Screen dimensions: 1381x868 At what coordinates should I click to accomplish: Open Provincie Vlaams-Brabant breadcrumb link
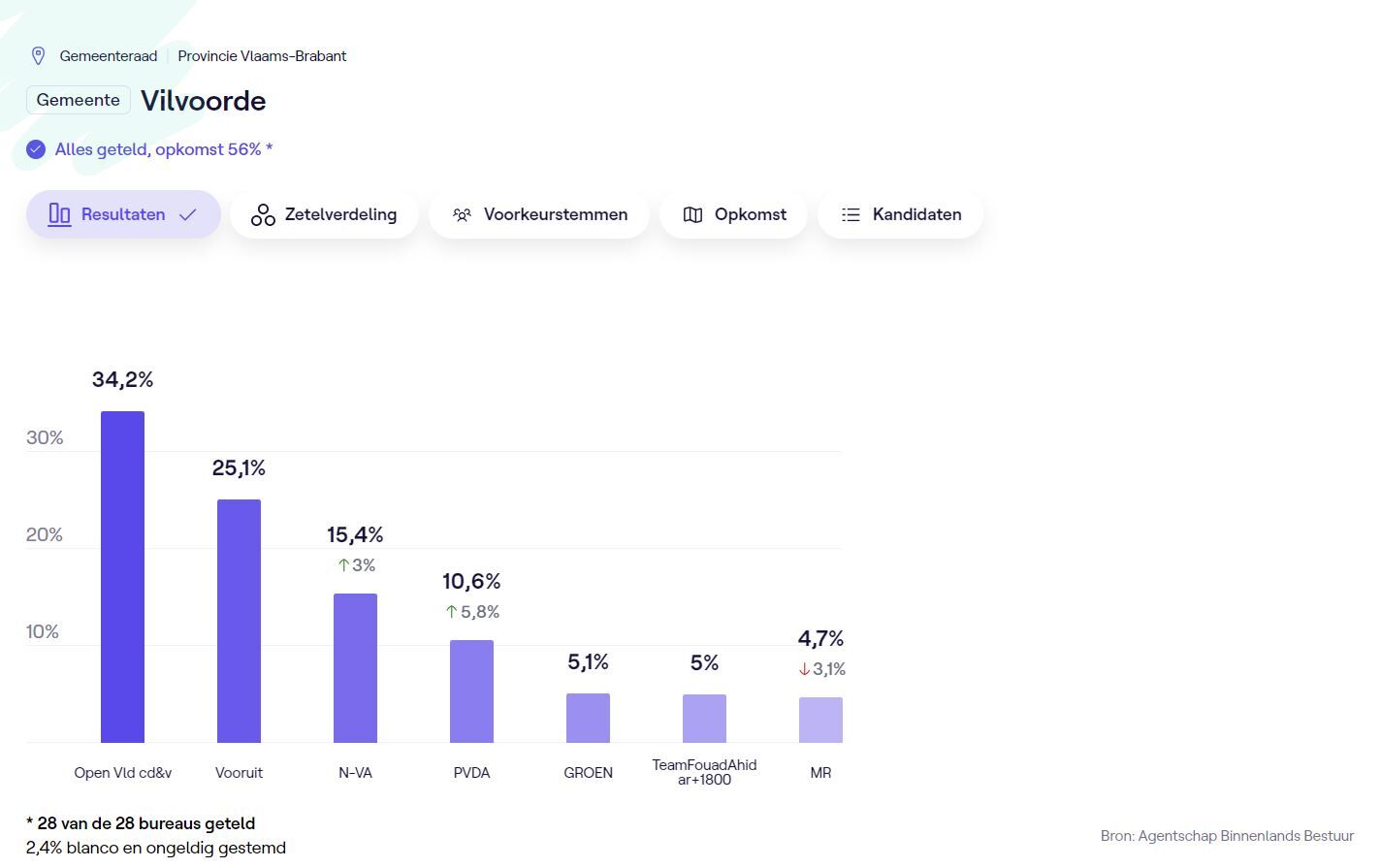pyautogui.click(x=262, y=56)
